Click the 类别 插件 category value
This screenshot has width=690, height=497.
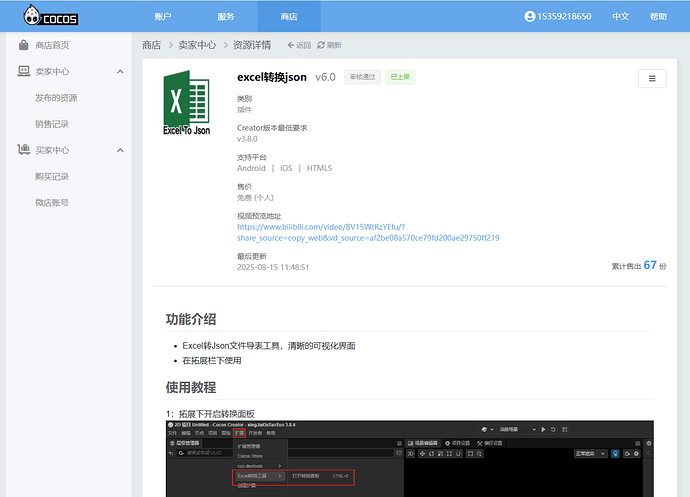245,110
